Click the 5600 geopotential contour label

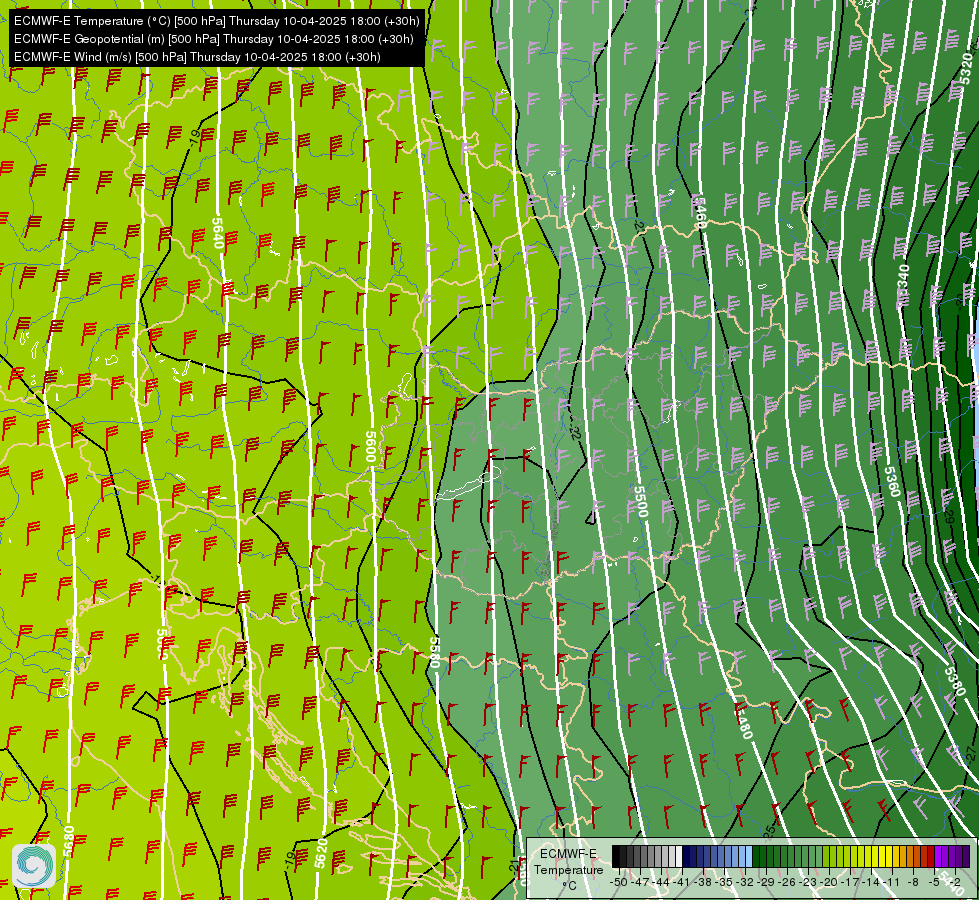coord(371,447)
